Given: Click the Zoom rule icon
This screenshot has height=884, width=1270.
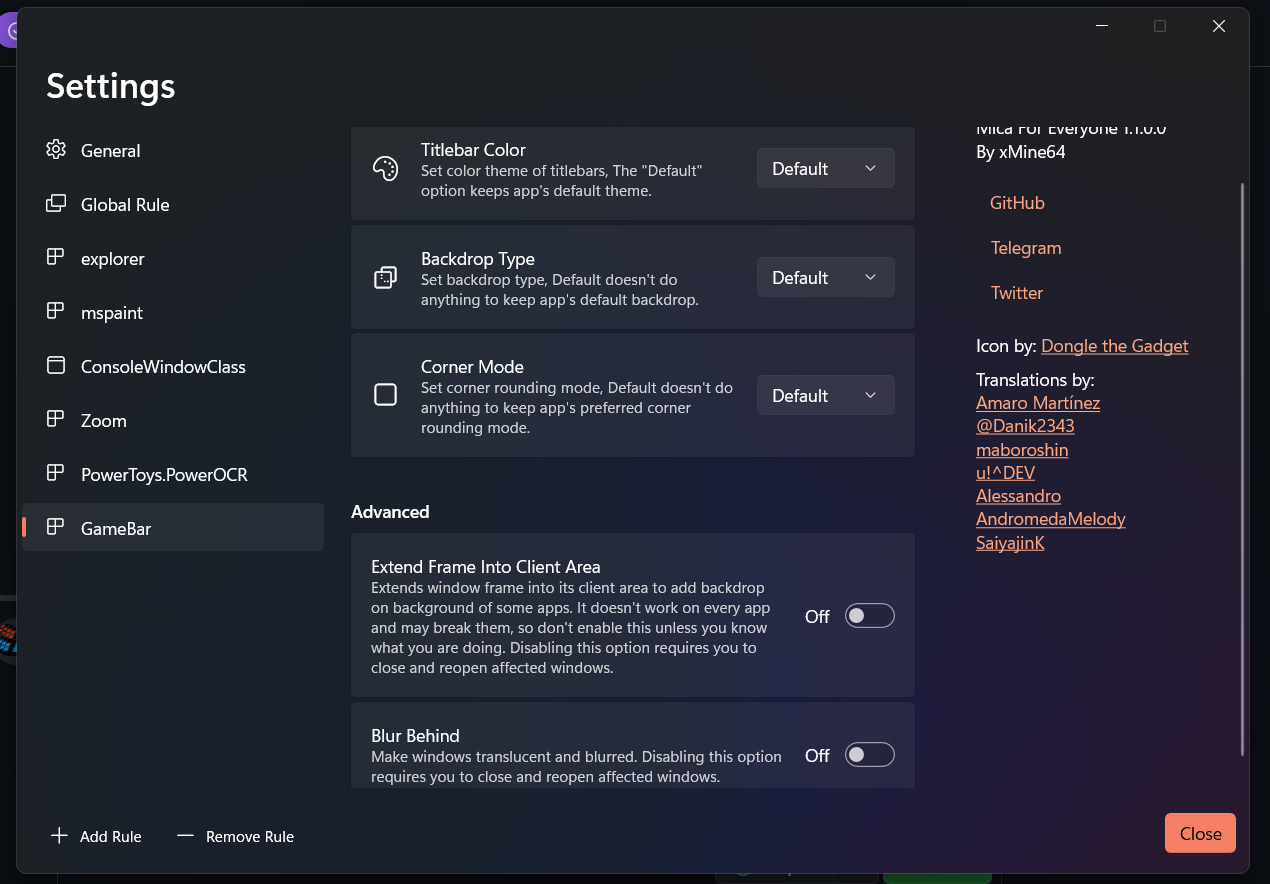Looking at the screenshot, I should 56,420.
